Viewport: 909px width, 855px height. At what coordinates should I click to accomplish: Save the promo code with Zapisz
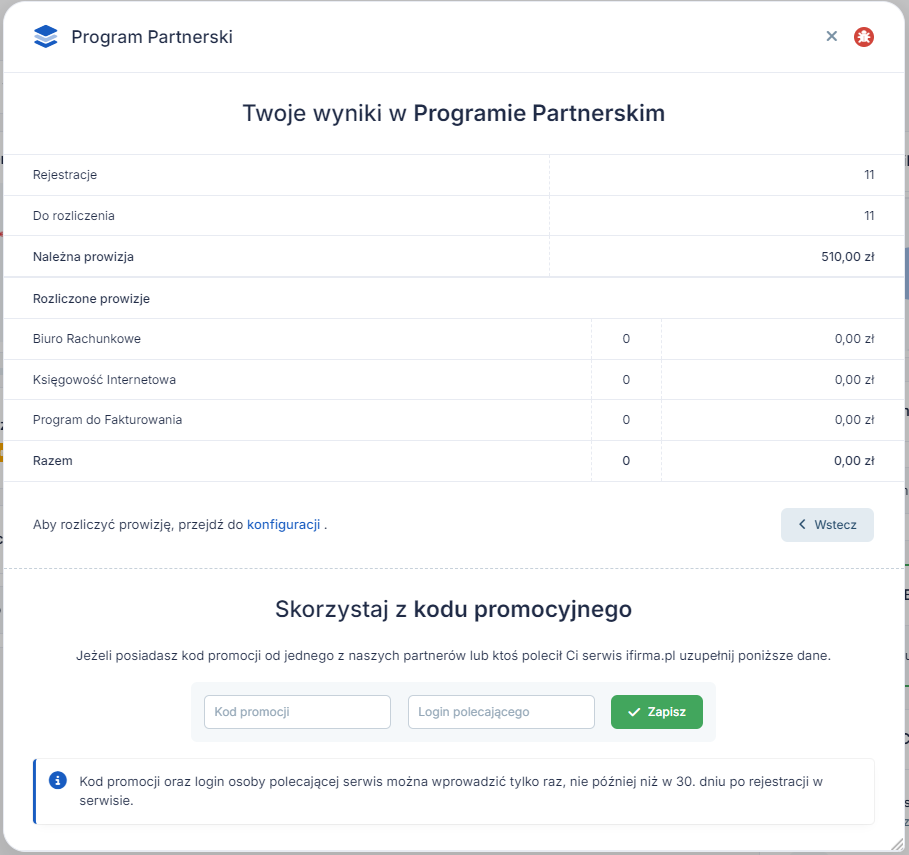point(657,712)
